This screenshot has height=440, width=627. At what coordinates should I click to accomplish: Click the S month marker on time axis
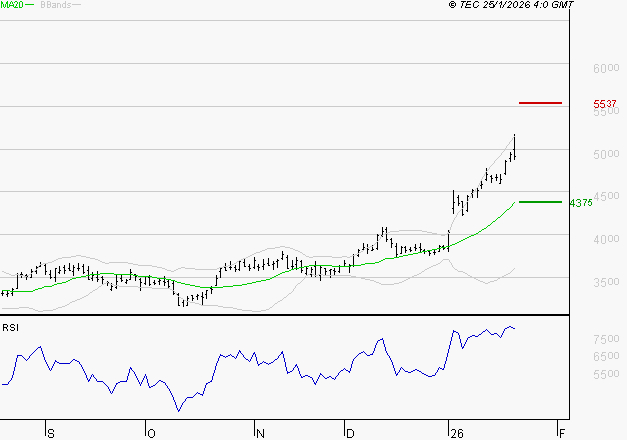pyautogui.click(x=51, y=434)
